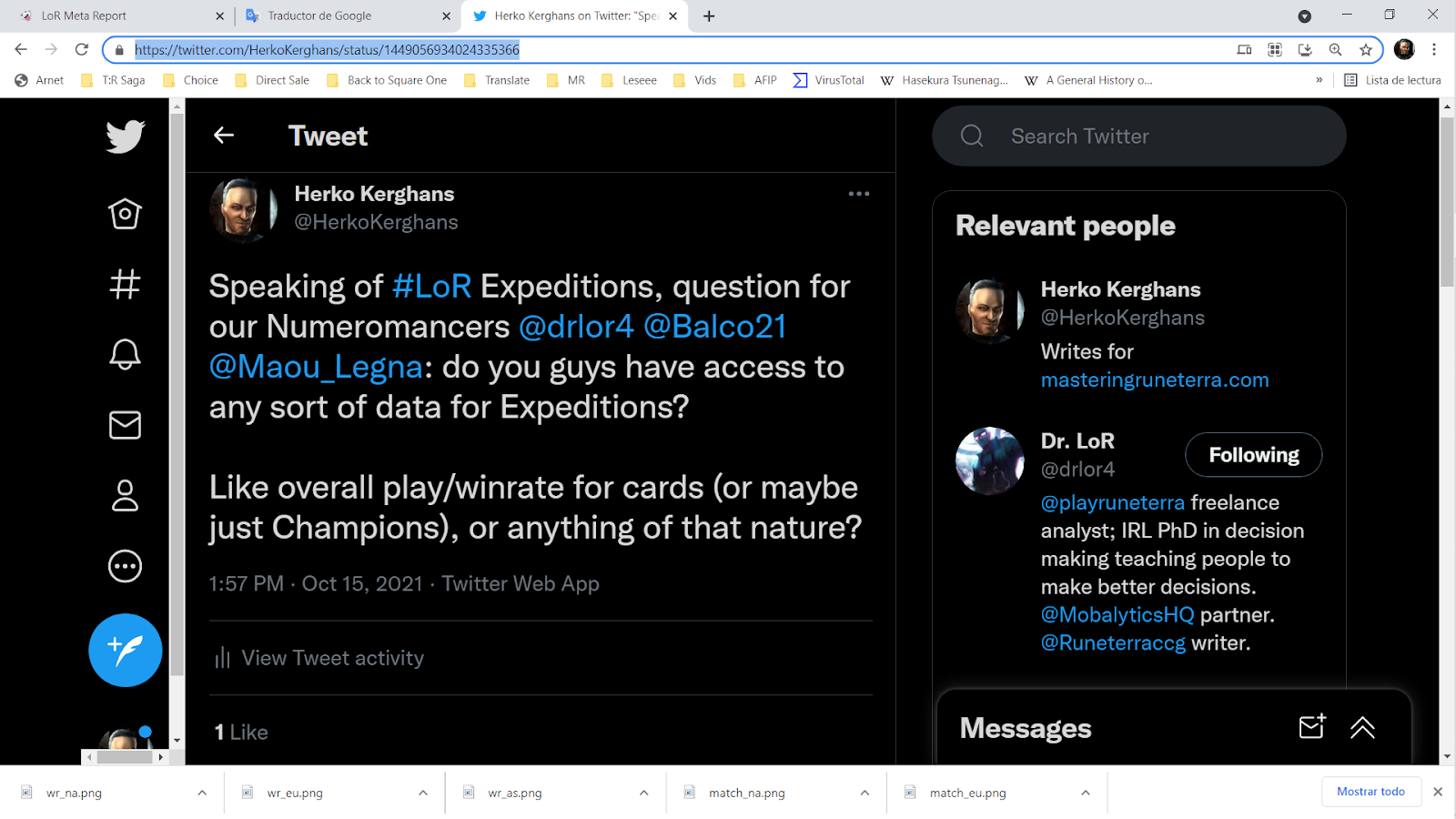Viewport: 1456px width, 819px height.
Task: Open the @drlor4 mention in the tweet
Action: tap(576, 327)
